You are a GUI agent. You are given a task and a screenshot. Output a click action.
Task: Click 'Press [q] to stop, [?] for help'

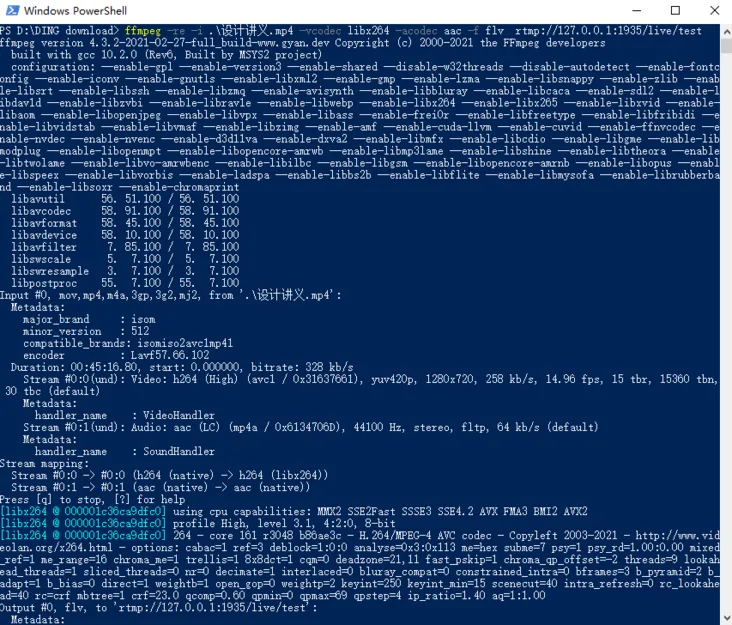click(92, 499)
